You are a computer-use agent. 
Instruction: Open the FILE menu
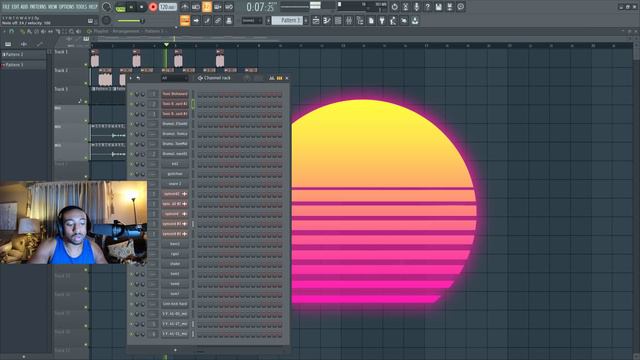pyautogui.click(x=6, y=7)
